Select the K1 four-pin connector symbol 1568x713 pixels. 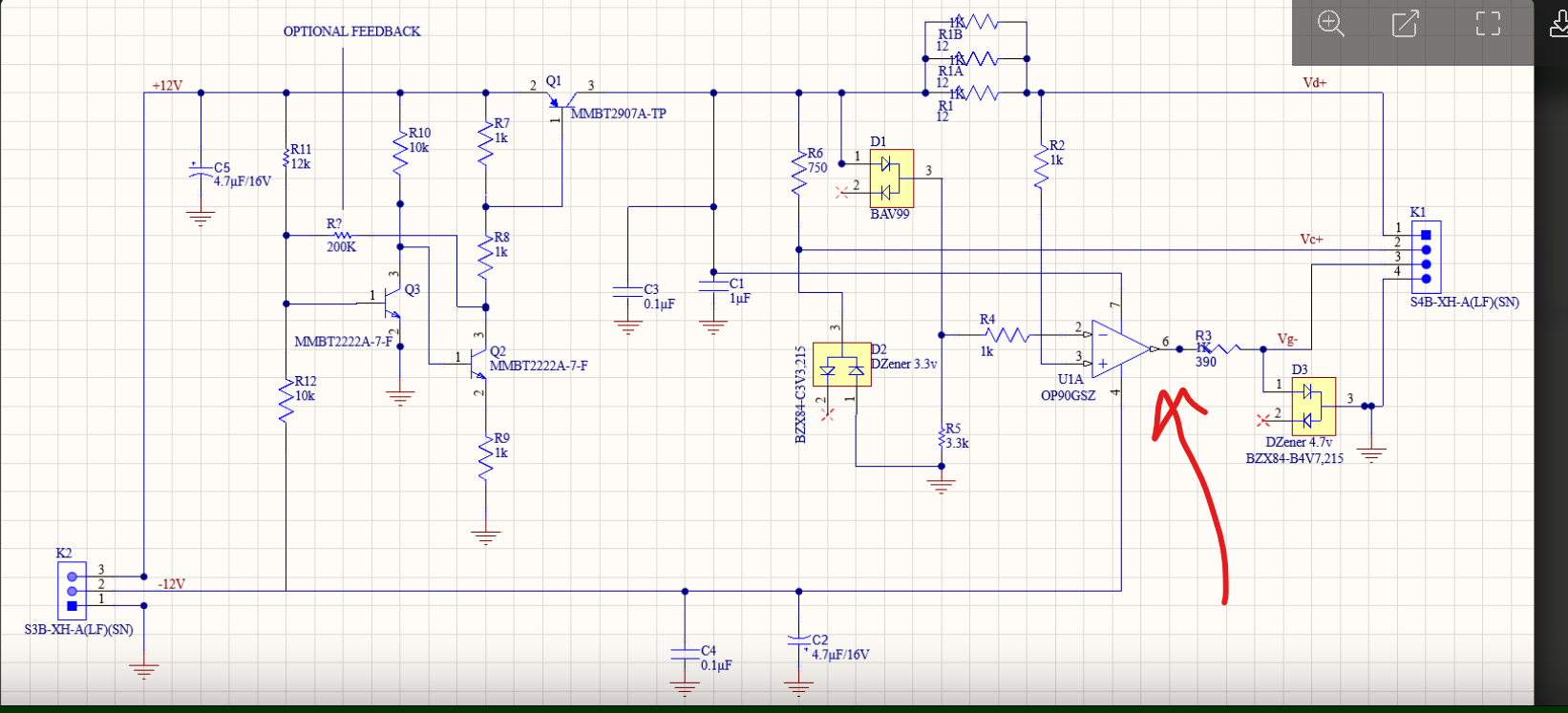coord(1426,256)
